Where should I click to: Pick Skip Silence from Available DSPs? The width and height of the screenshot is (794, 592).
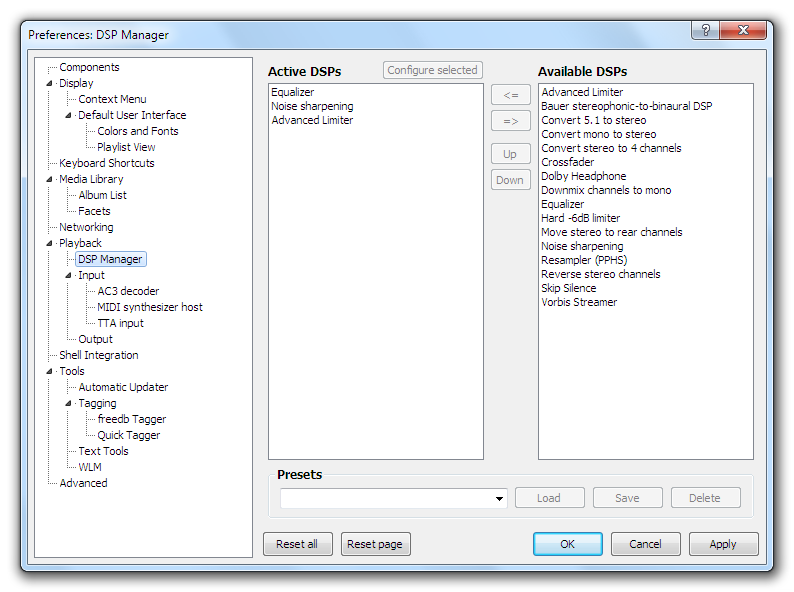[569, 288]
